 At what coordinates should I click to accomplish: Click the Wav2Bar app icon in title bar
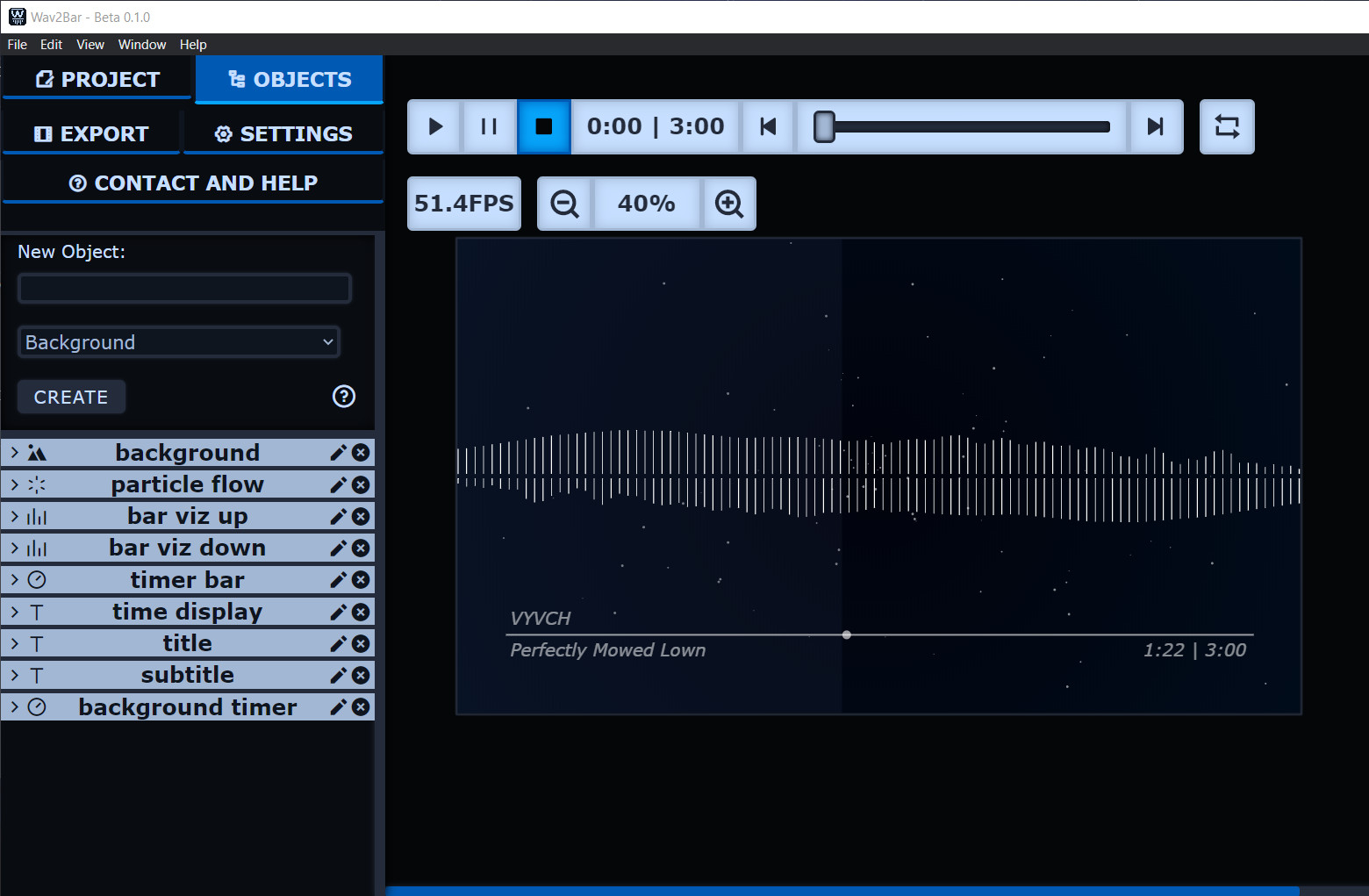18,17
